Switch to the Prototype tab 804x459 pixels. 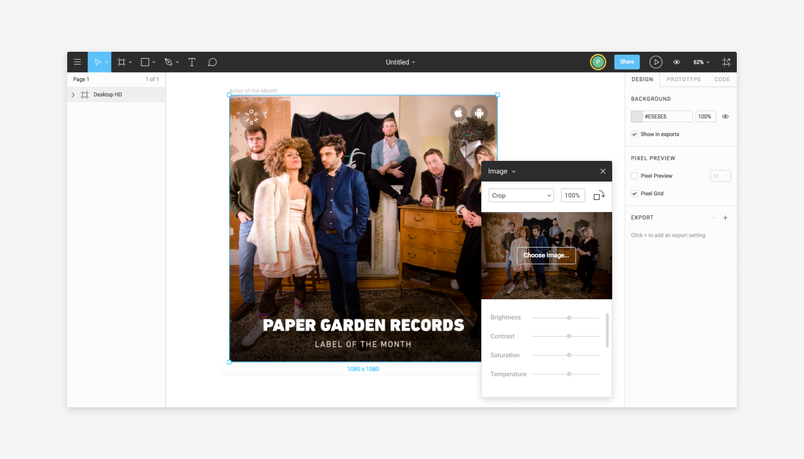coord(684,79)
